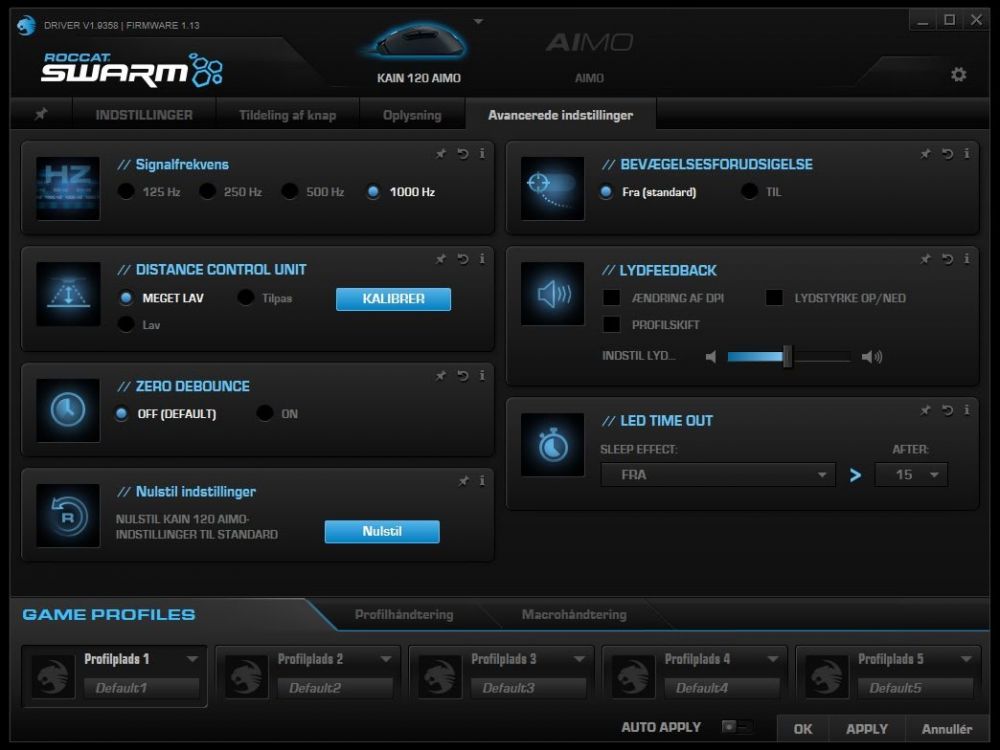The height and width of the screenshot is (750, 1000).
Task: Show info for the Zero Debounce panel
Action: 482,376
